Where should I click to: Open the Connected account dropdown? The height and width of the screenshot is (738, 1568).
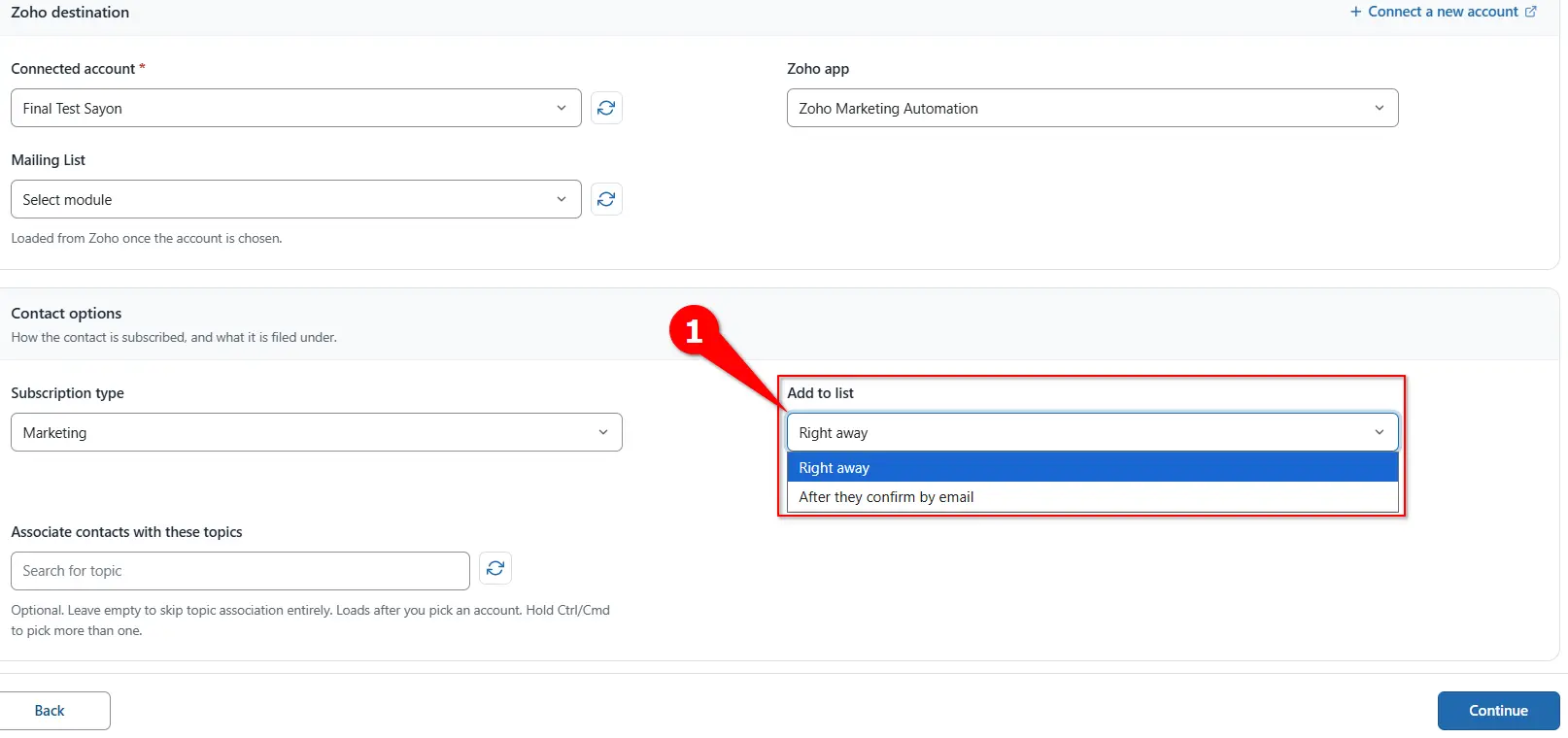(296, 108)
